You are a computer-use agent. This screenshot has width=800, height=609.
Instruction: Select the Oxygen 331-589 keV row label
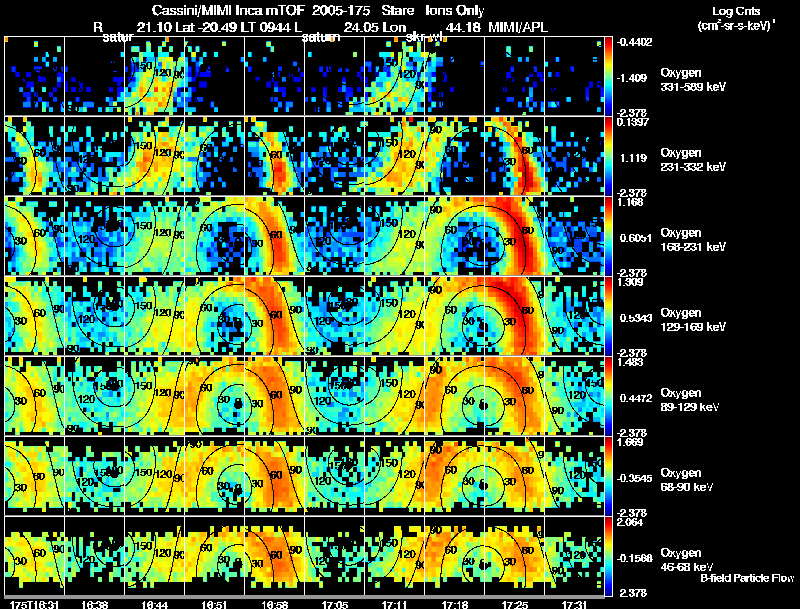click(x=693, y=80)
